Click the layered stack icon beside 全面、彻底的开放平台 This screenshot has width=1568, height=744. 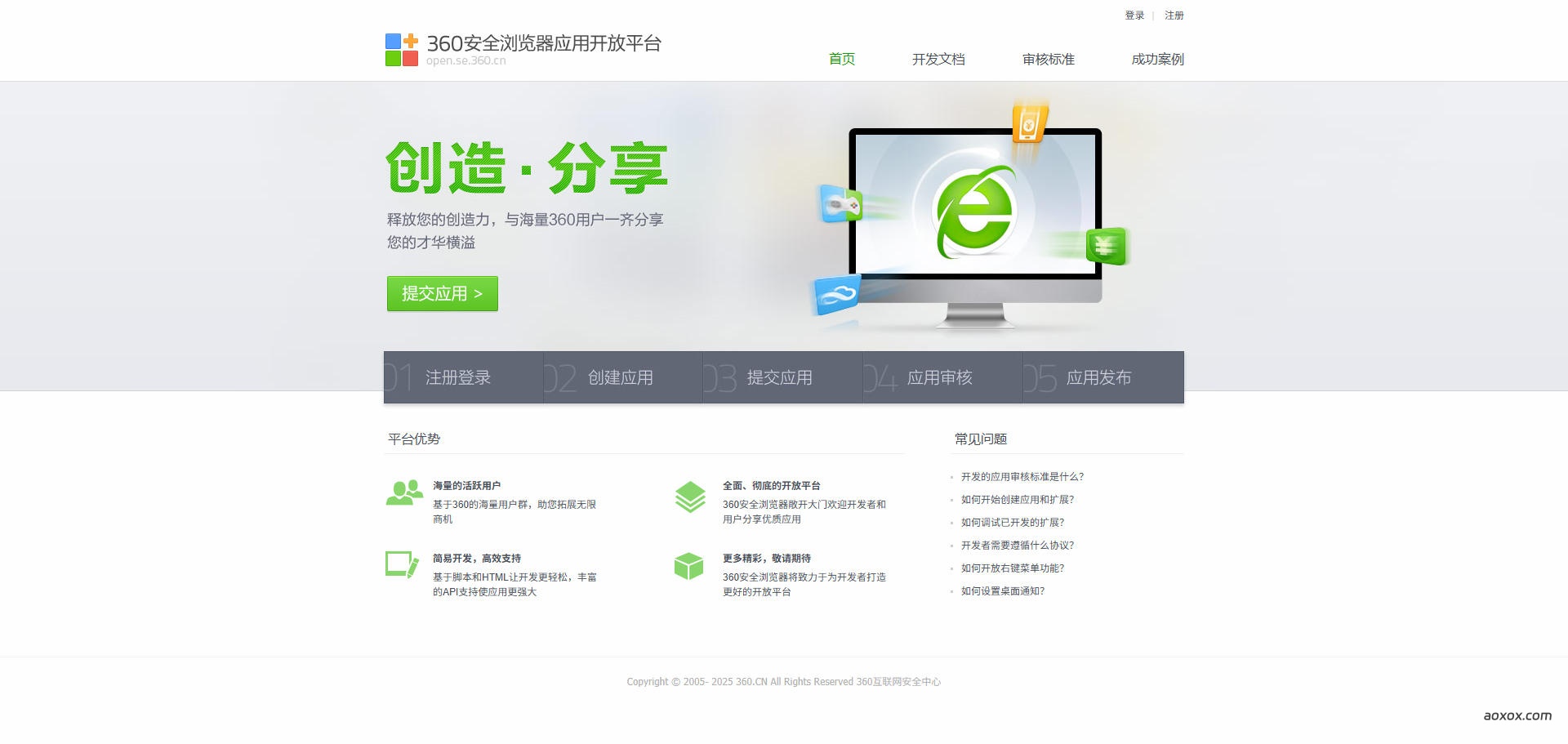point(691,495)
